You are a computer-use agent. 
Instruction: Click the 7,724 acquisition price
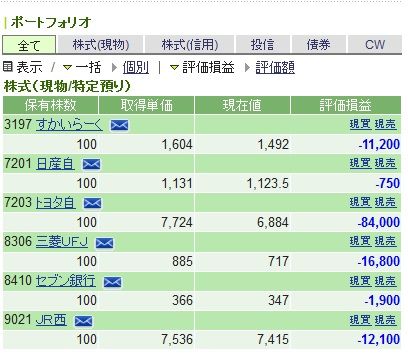coord(177,222)
